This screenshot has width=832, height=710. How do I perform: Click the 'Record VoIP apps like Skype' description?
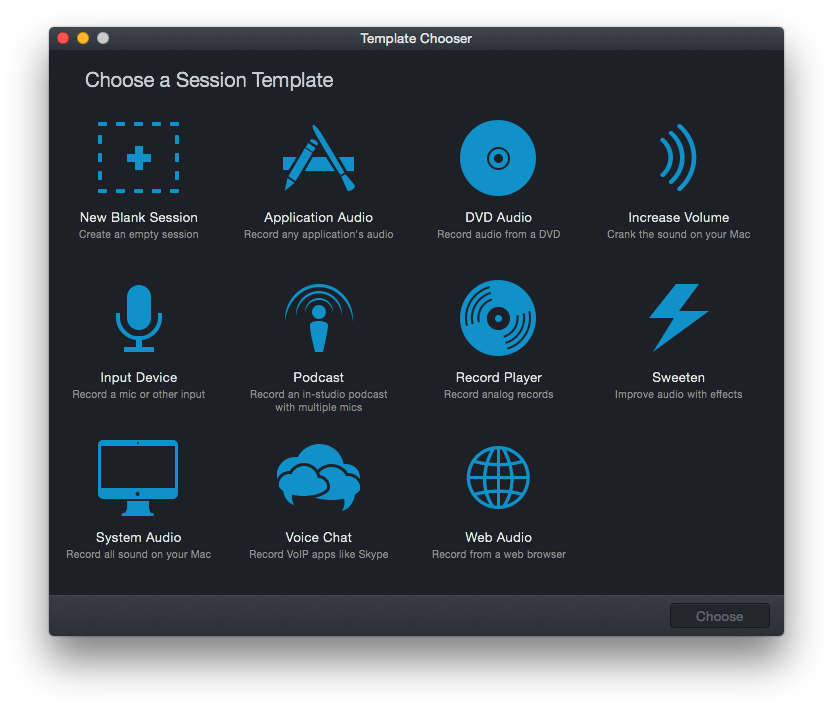coord(318,554)
